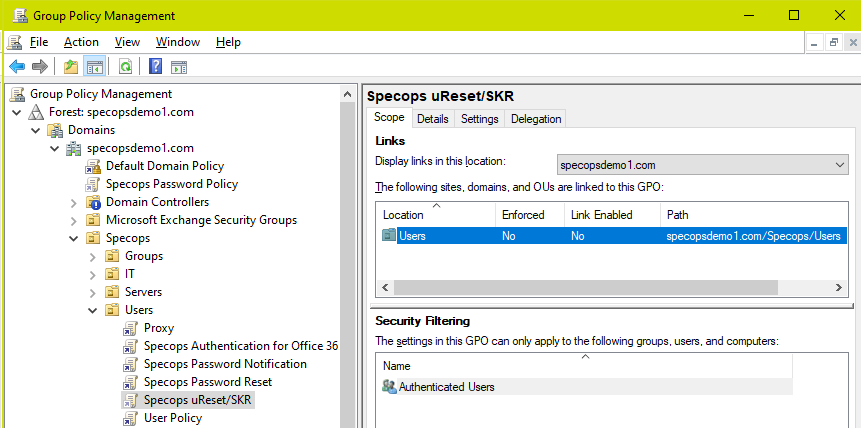Expand Microsoft Exchange Security Groups node

[x=74, y=221]
